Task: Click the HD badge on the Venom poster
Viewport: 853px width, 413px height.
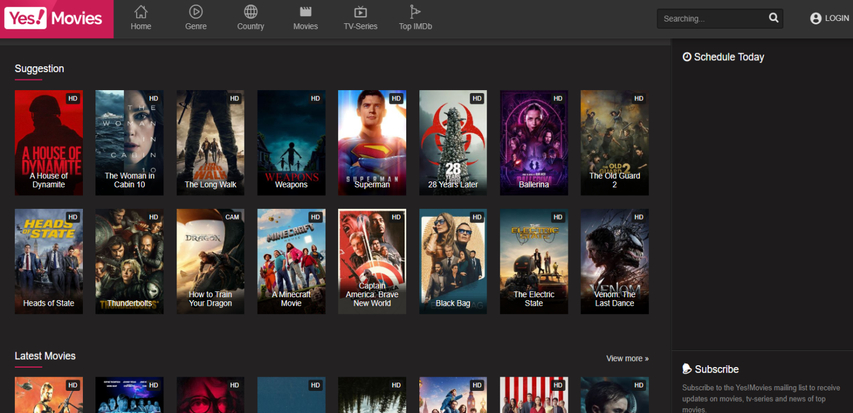Action: [639, 217]
